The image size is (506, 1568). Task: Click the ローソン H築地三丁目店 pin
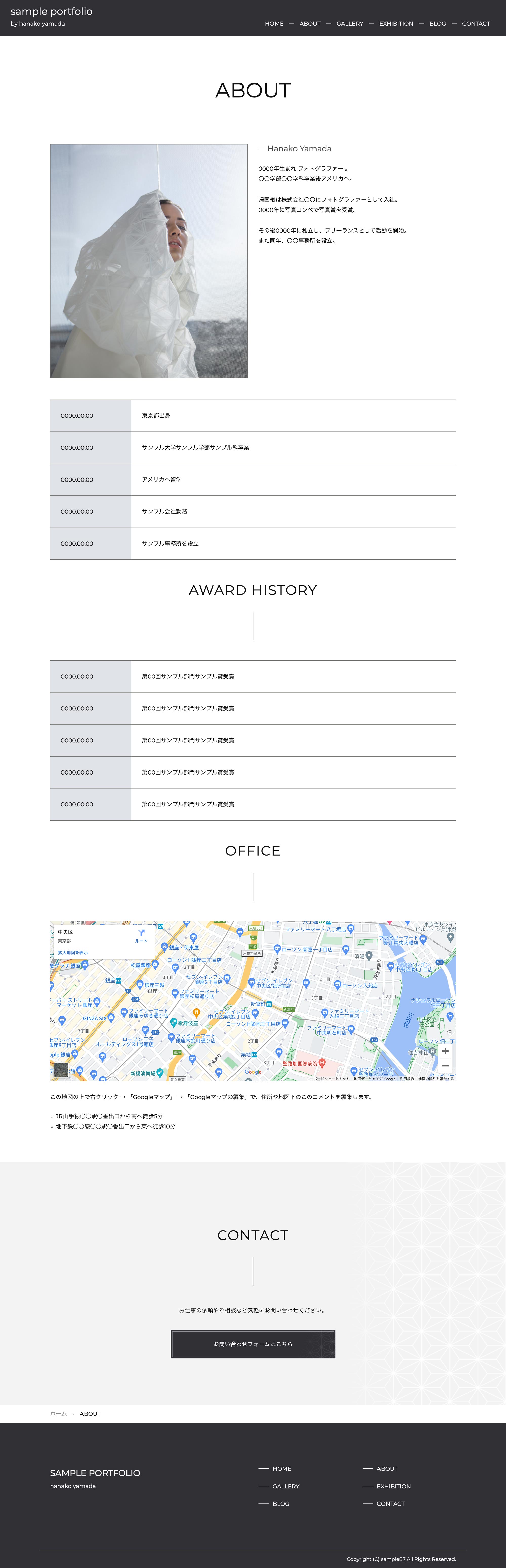pos(284,1024)
